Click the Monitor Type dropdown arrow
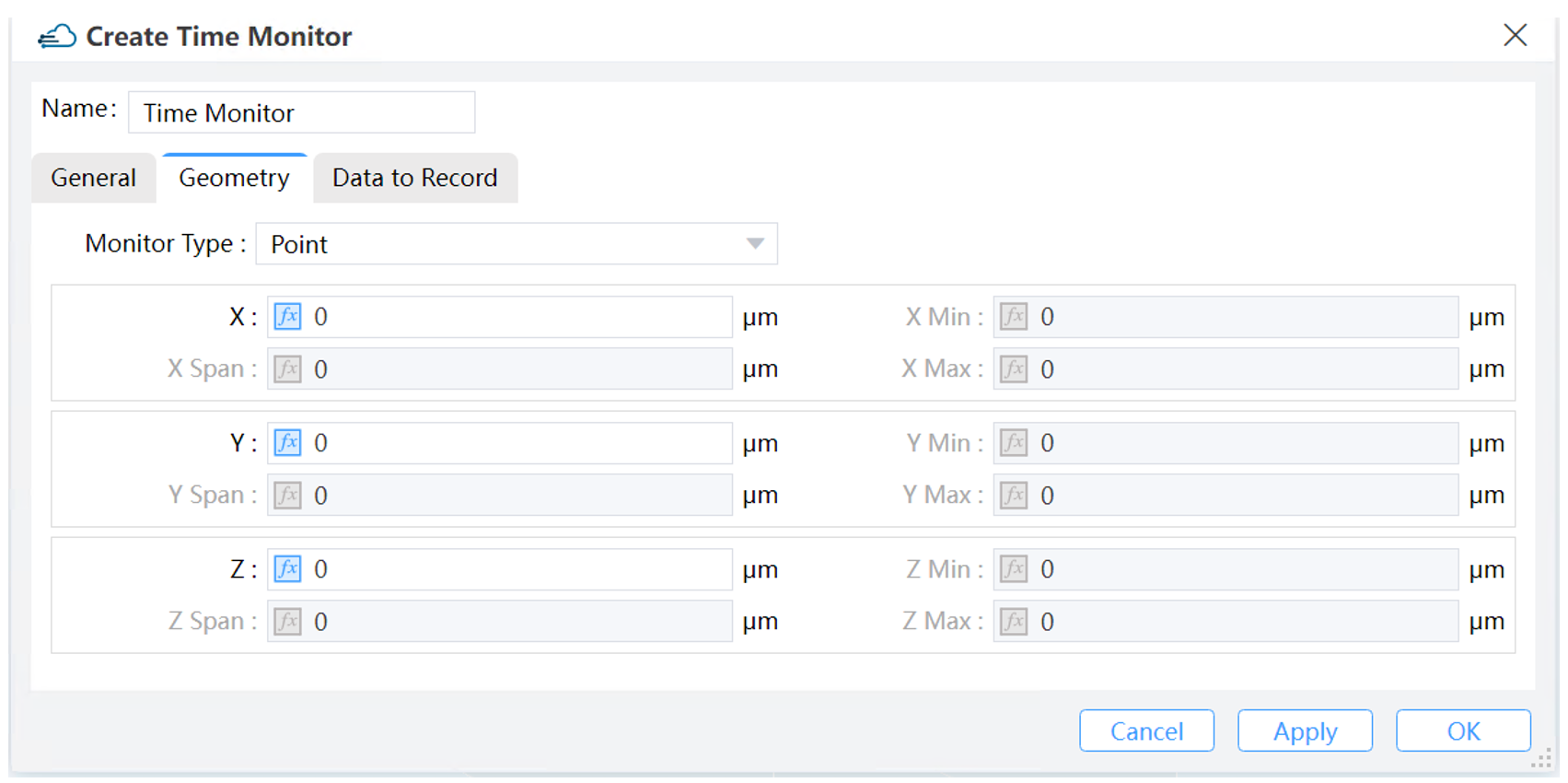Image resolution: width=1568 pixels, height=783 pixels. [755, 244]
